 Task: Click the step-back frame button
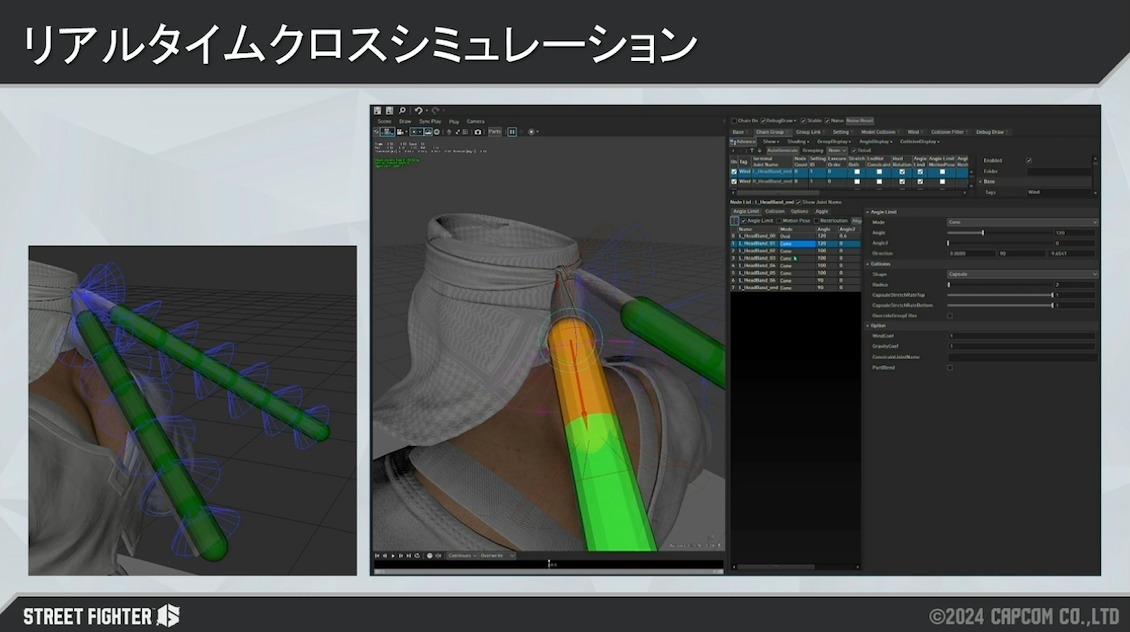[385, 556]
